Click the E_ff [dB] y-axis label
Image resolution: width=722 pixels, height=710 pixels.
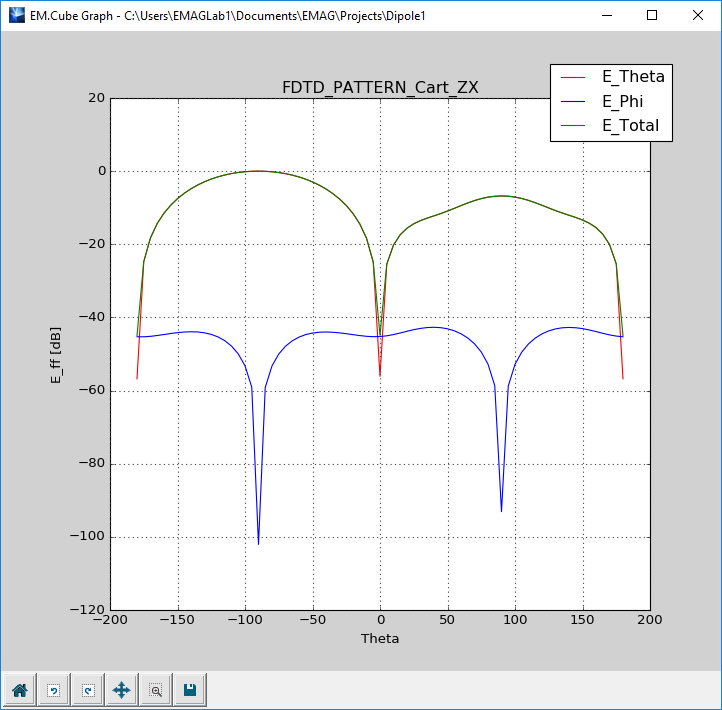[58, 354]
